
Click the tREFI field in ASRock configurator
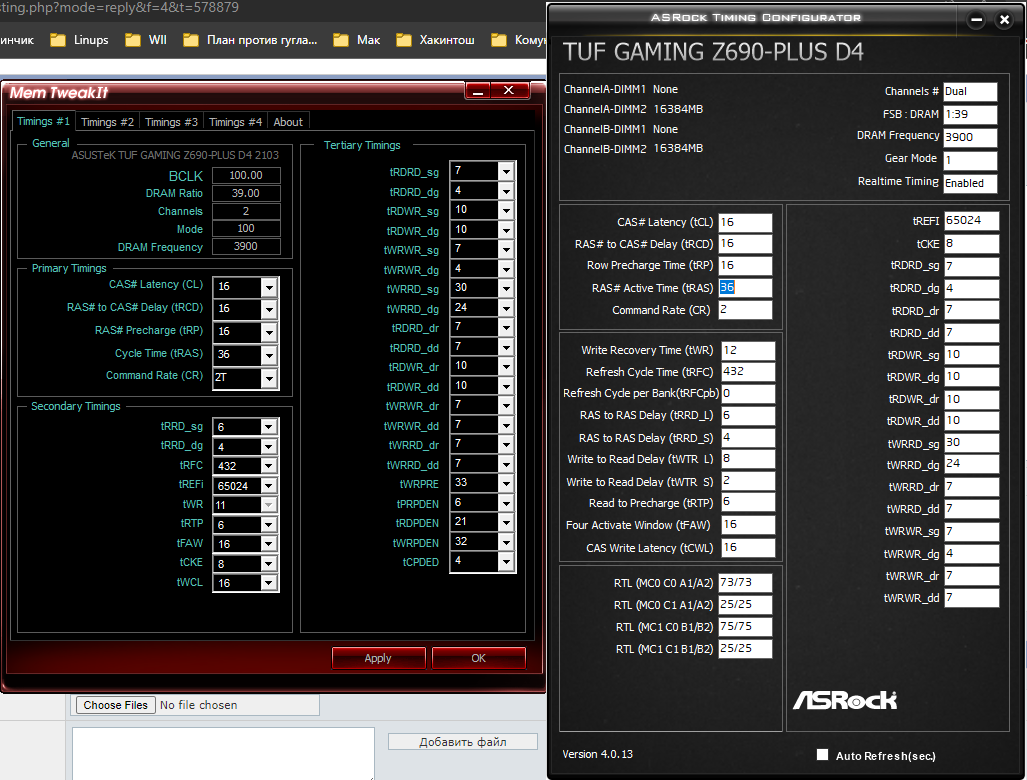(x=971, y=221)
